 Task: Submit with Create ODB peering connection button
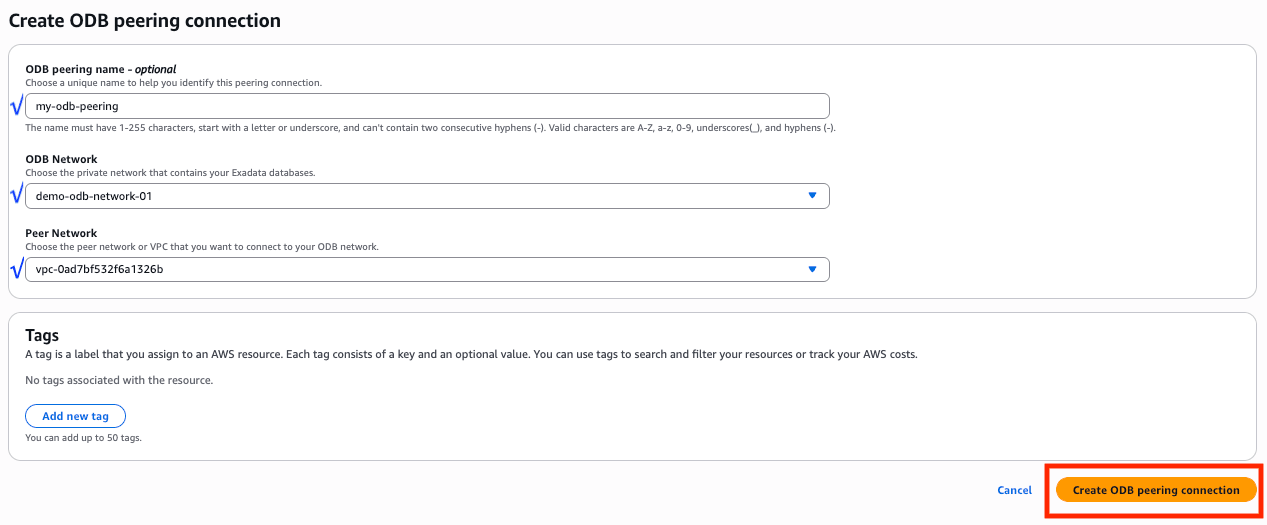pyautogui.click(x=1155, y=490)
